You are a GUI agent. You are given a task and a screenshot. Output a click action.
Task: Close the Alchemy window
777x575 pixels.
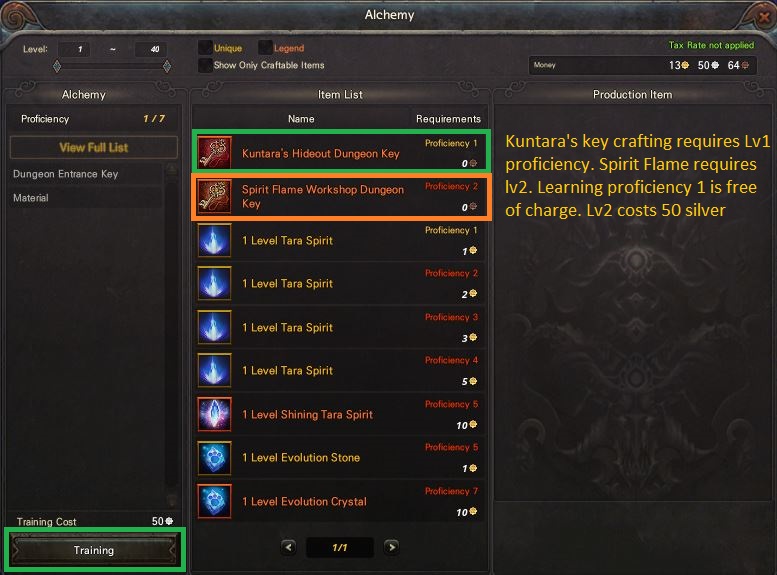click(764, 17)
